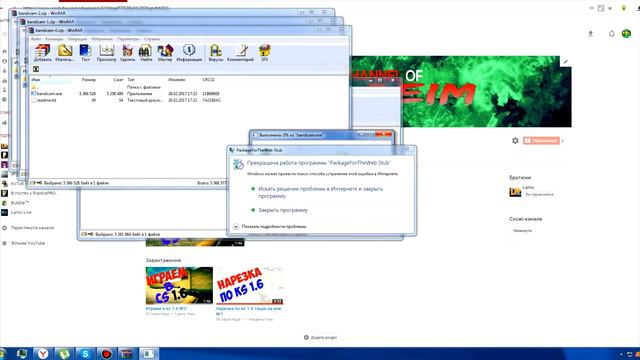Screen dimensions: 640x360
Task: Open 'Lamo Live' subscription in sidebar
Action: (x=21, y=212)
